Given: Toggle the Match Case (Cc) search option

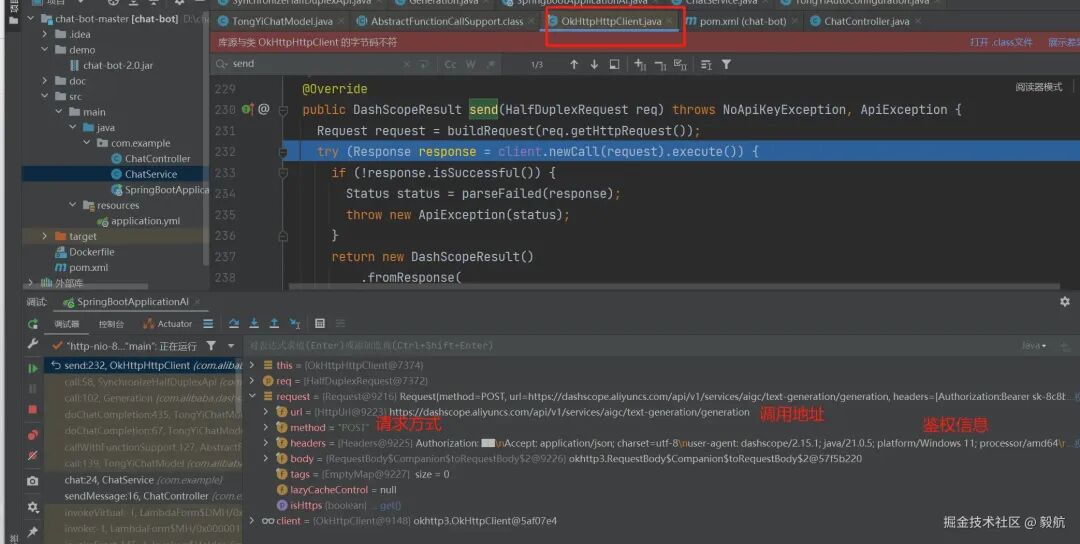Looking at the screenshot, I should point(450,64).
